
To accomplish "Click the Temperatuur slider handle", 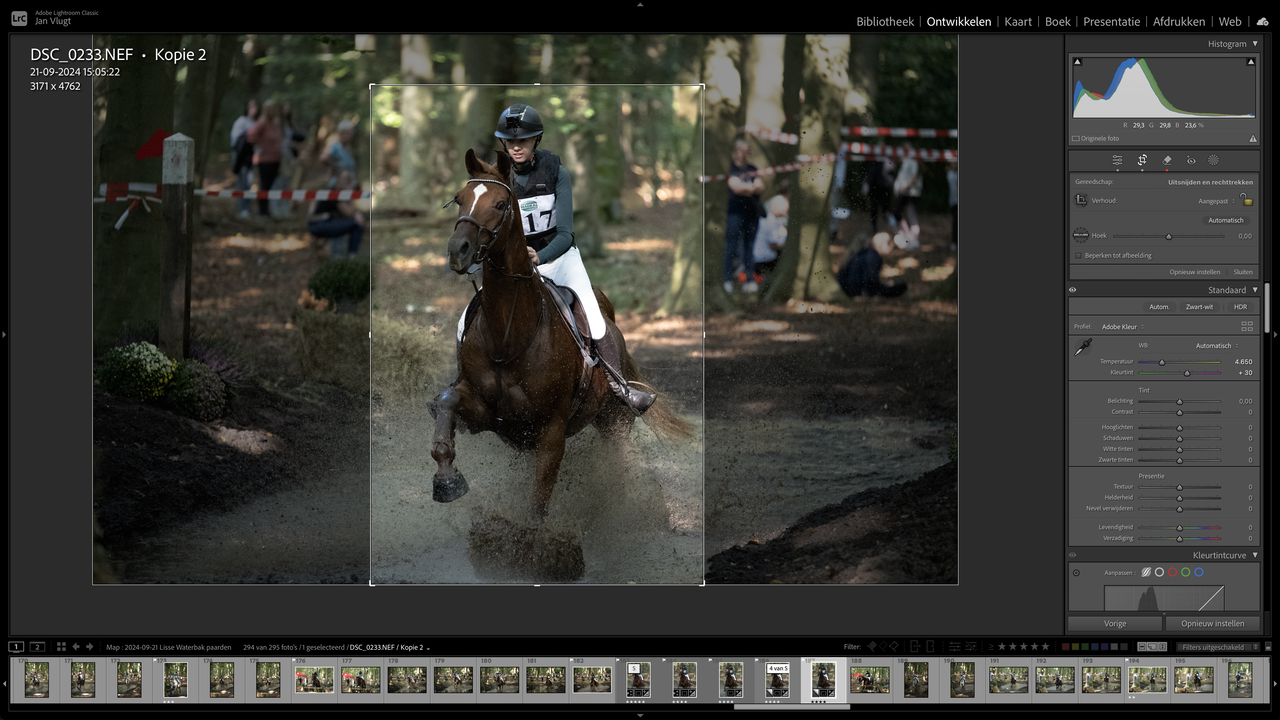I will tap(1162, 362).
